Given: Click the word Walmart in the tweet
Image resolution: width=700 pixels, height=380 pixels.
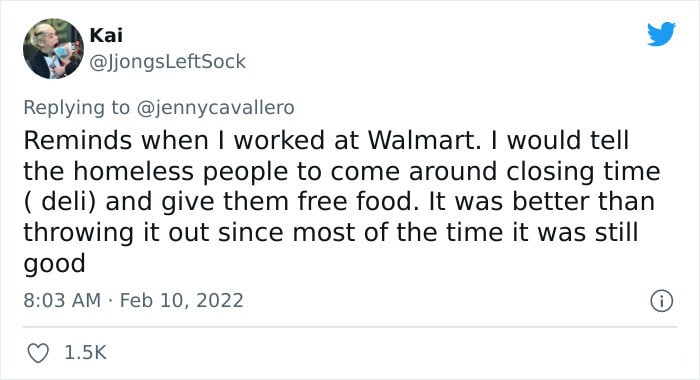Looking at the screenshot, I should tap(424, 140).
